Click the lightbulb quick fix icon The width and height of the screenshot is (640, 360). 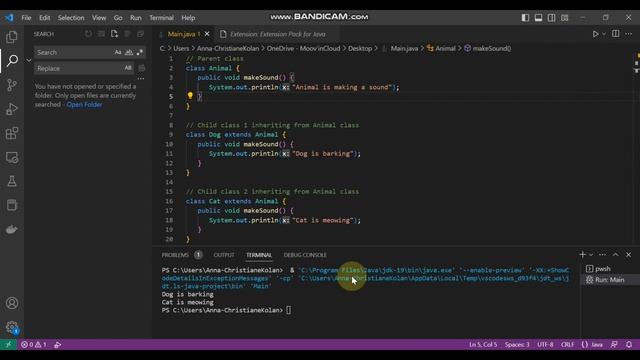coord(190,96)
